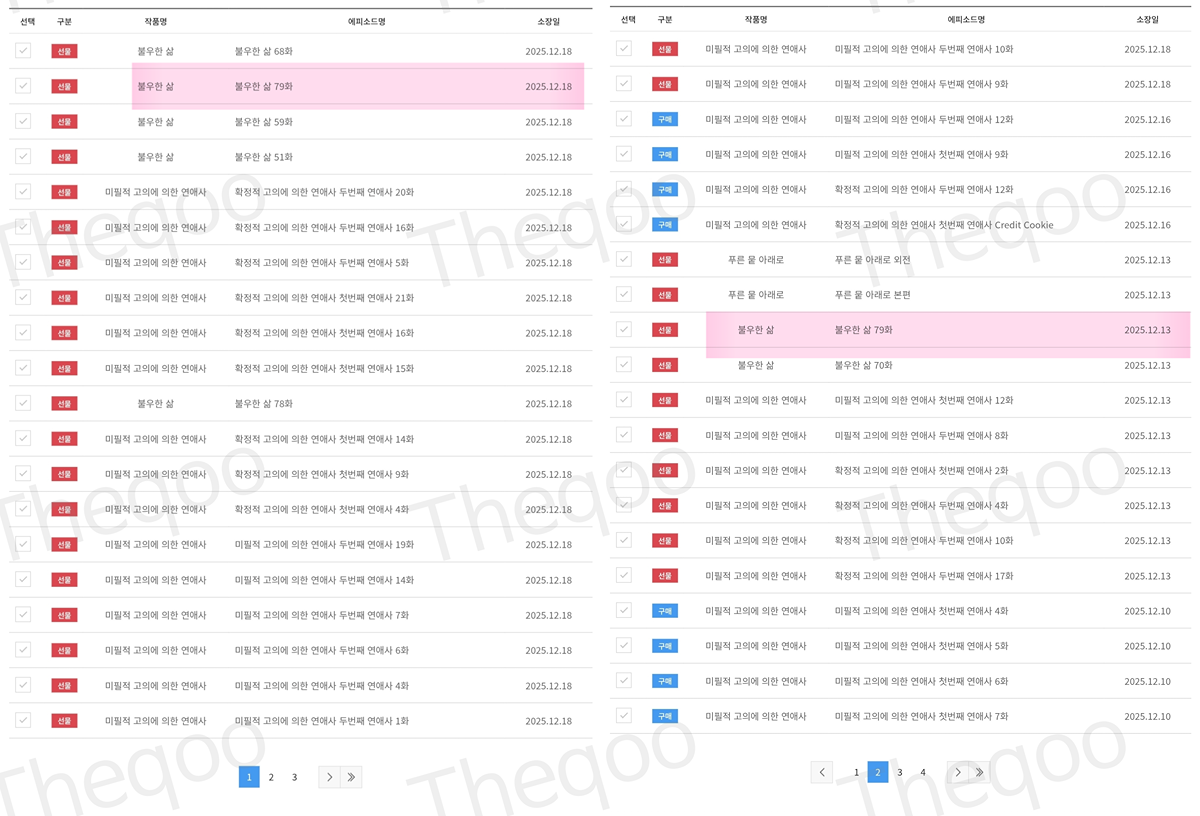Select the checkbox for 불우한 삶 51화
The width and height of the screenshot is (1200, 816).
(x=23, y=157)
